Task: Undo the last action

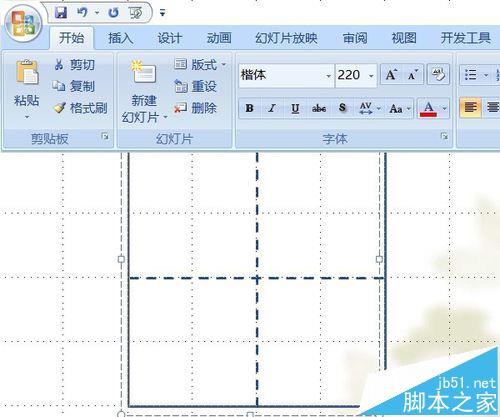Action: (82, 13)
